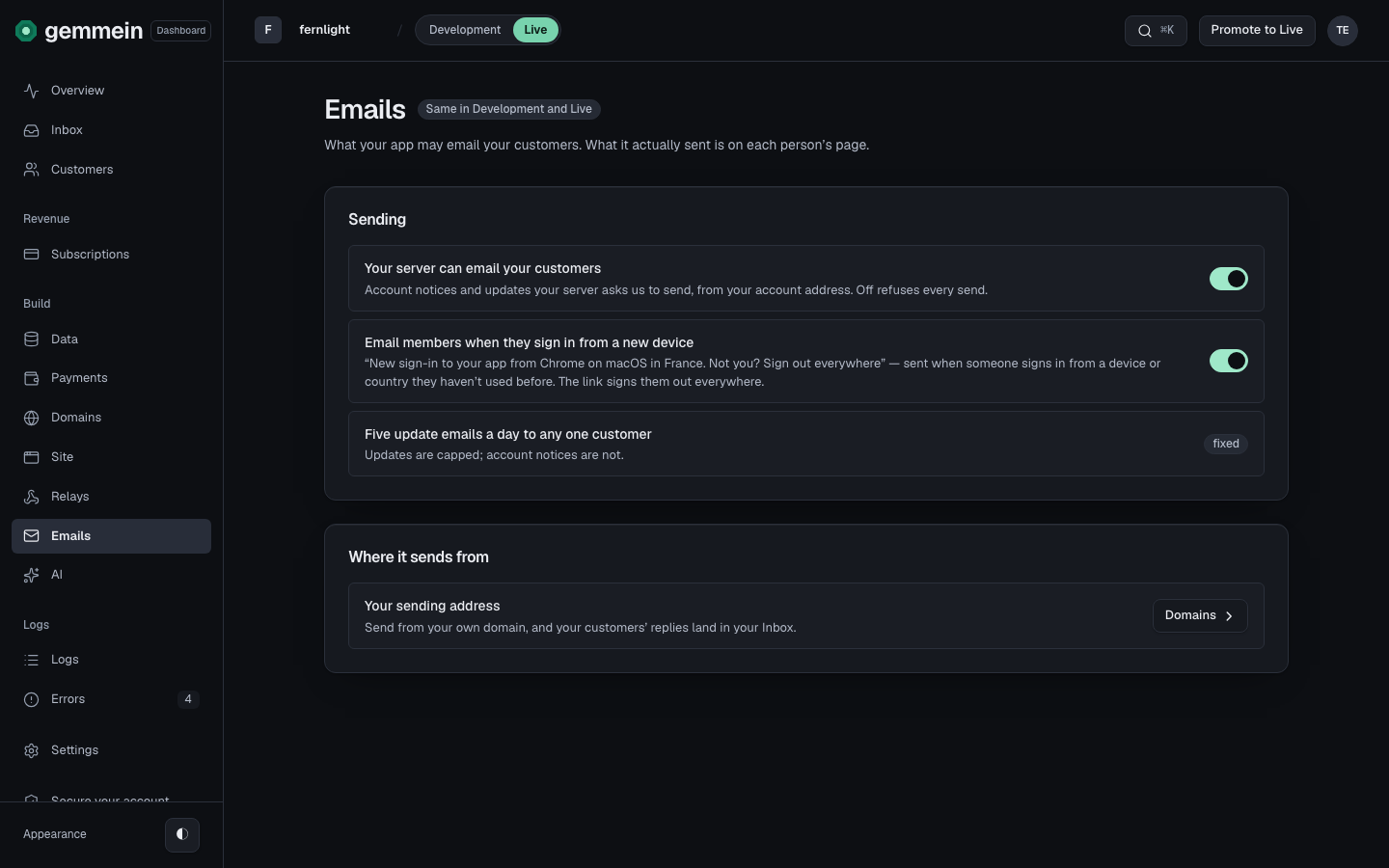Screen dimensions: 1389x868
Task: Go to Errors in sidebar
Action: tap(111, 699)
